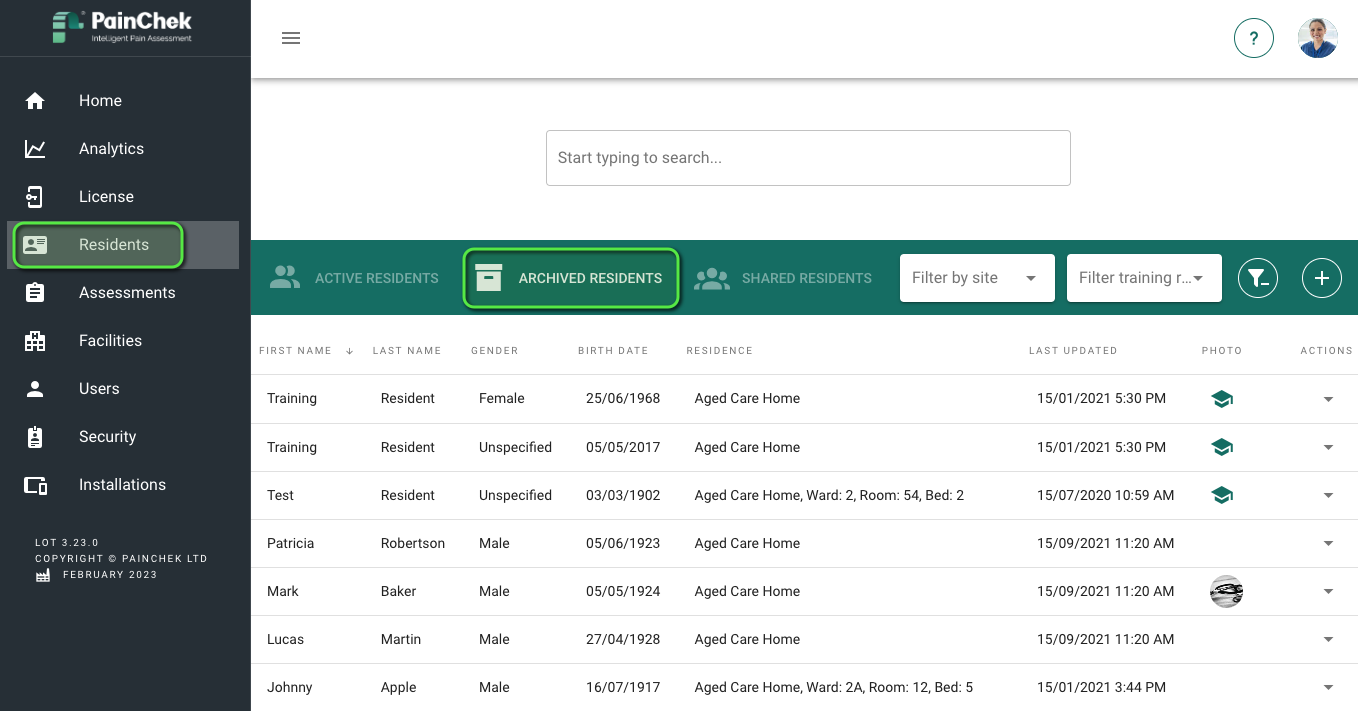The height and width of the screenshot is (711, 1358).
Task: Open the help question mark icon
Action: [1254, 38]
